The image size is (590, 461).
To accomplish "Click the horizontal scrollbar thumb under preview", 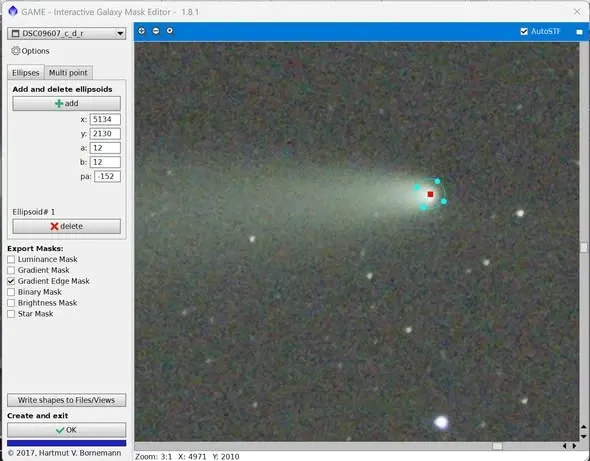I will click(x=497, y=446).
